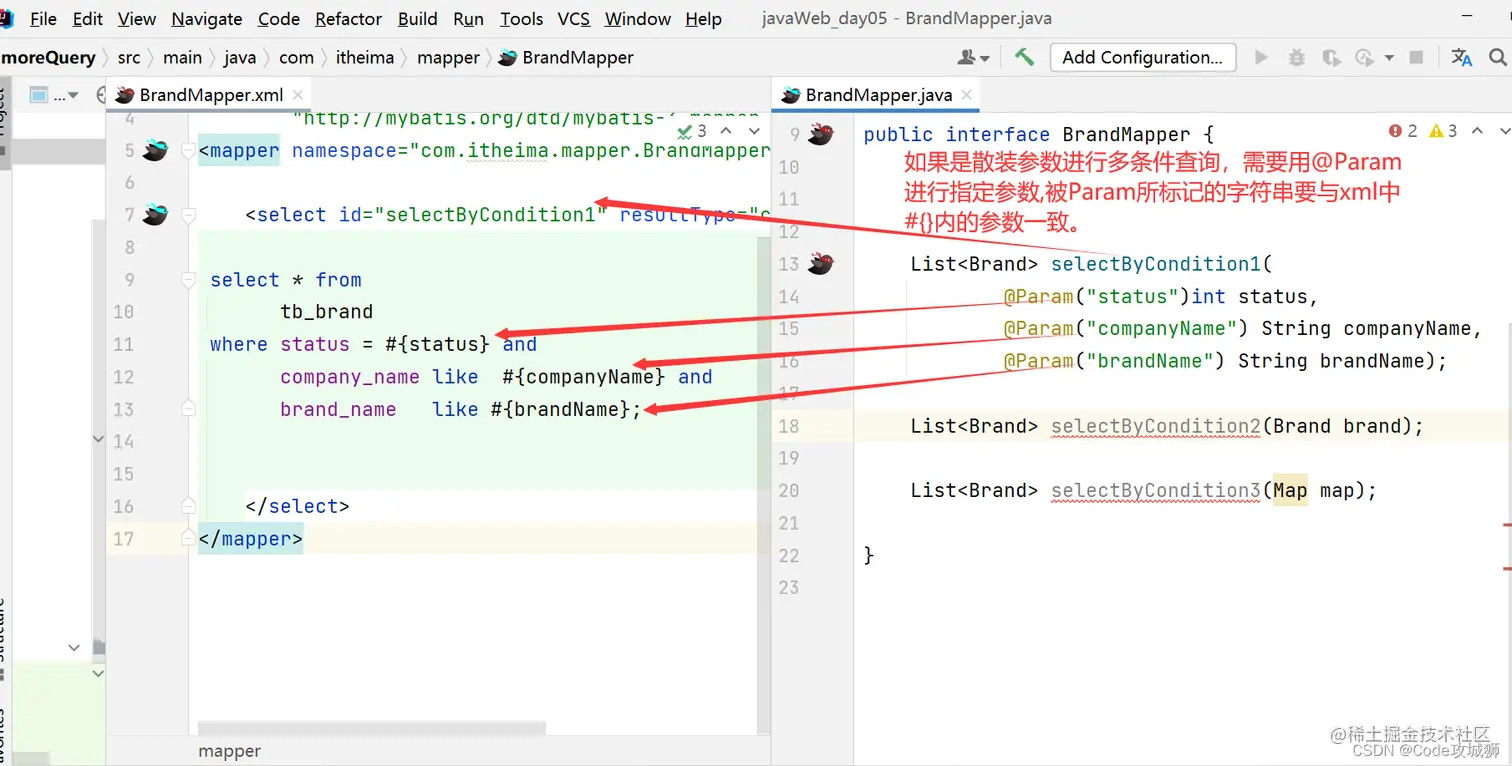The width and height of the screenshot is (1512, 766).
Task: Click the fold end marker at </select>
Action: [x=188, y=505]
